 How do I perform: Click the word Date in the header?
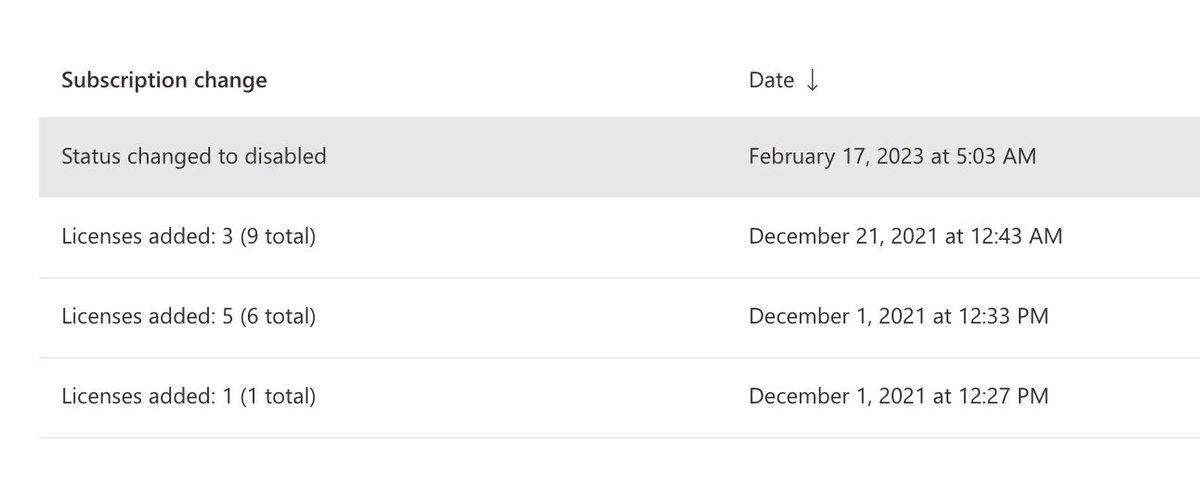[771, 80]
